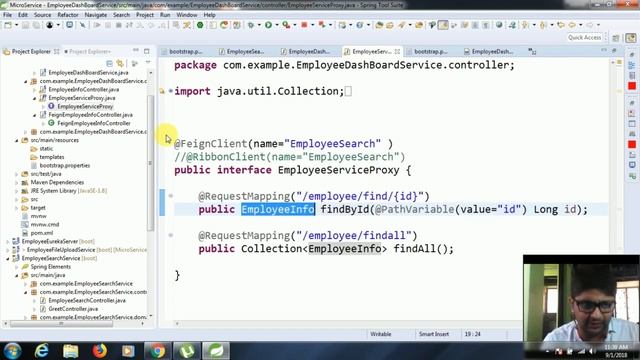Click the Open Type toolbar icon

pyautogui.click(x=379, y=25)
